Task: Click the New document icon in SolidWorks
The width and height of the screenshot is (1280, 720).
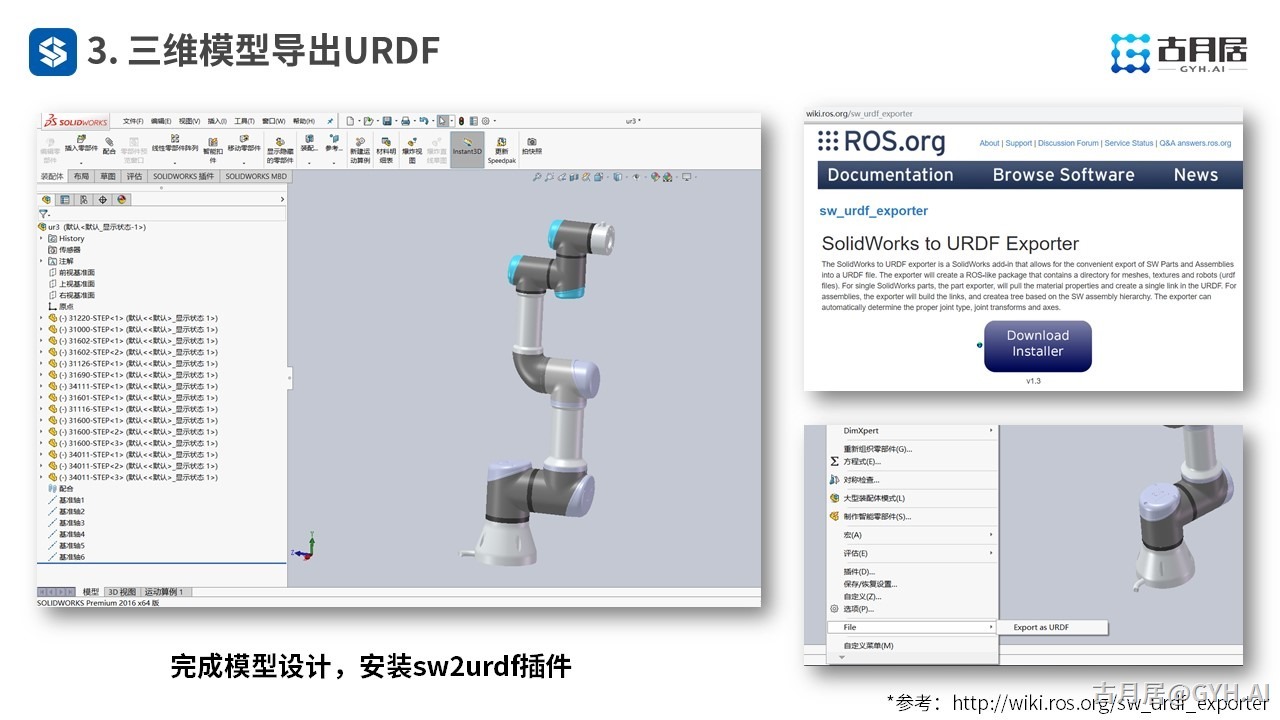Action: (x=350, y=121)
